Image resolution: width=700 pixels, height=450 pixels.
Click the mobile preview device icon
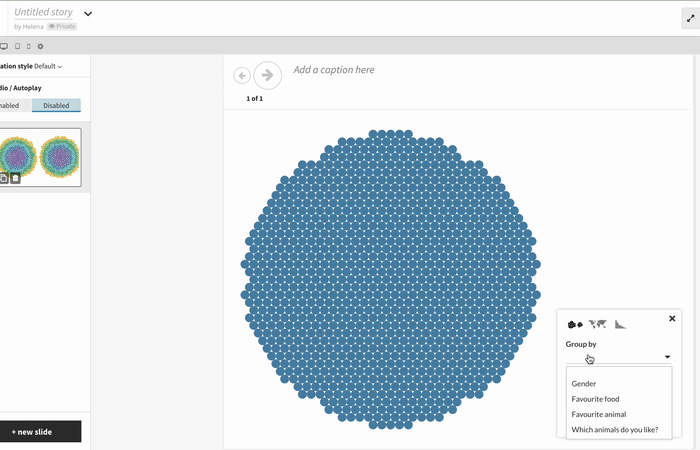click(28, 46)
